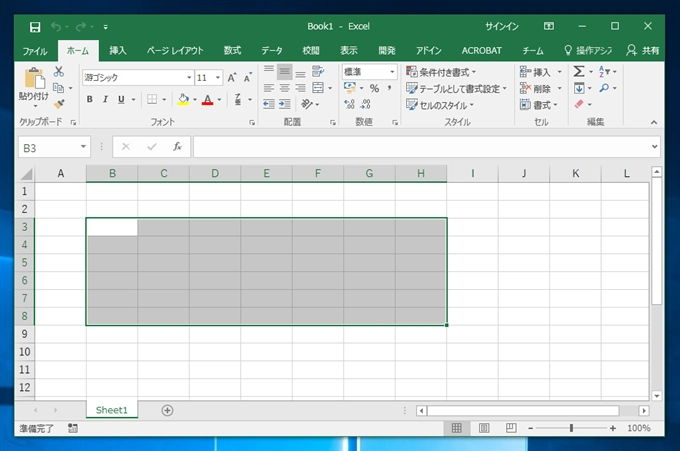Screen dimensions: 680x451
Task: Switch to the 挿入 ribbon tab
Action: [118, 51]
